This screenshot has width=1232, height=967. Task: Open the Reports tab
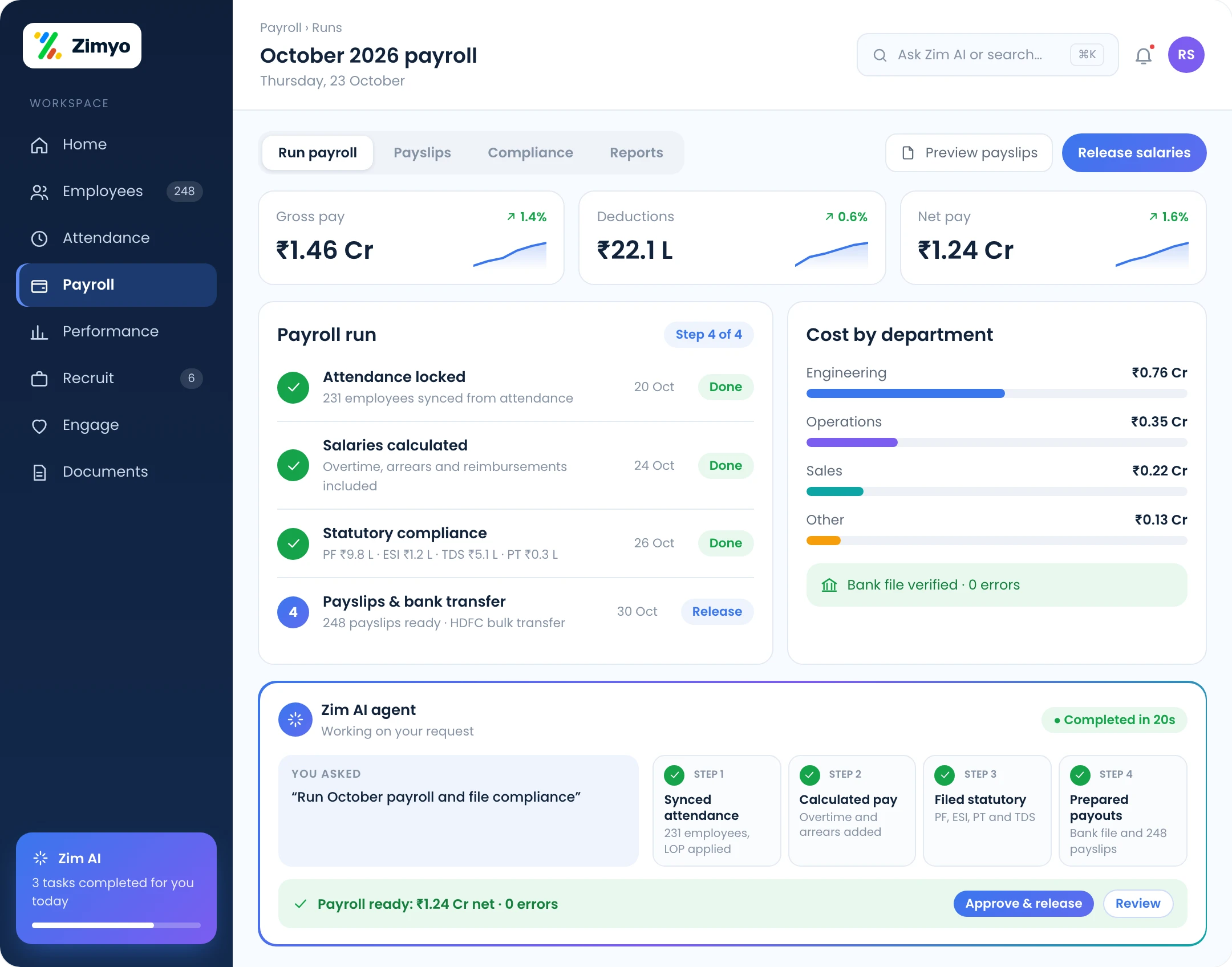637,153
